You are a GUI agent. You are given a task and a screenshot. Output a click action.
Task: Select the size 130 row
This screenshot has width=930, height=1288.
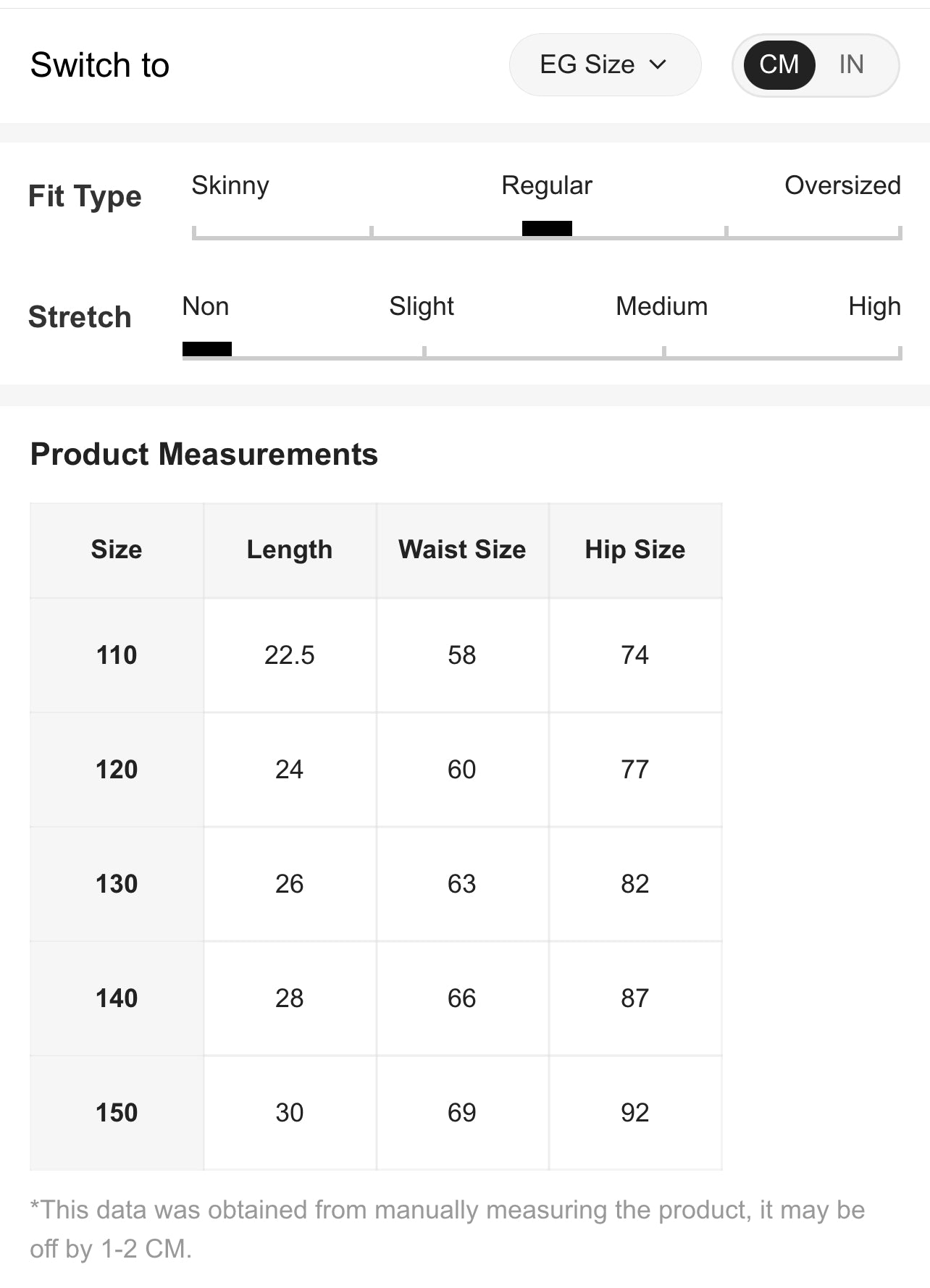click(x=376, y=884)
